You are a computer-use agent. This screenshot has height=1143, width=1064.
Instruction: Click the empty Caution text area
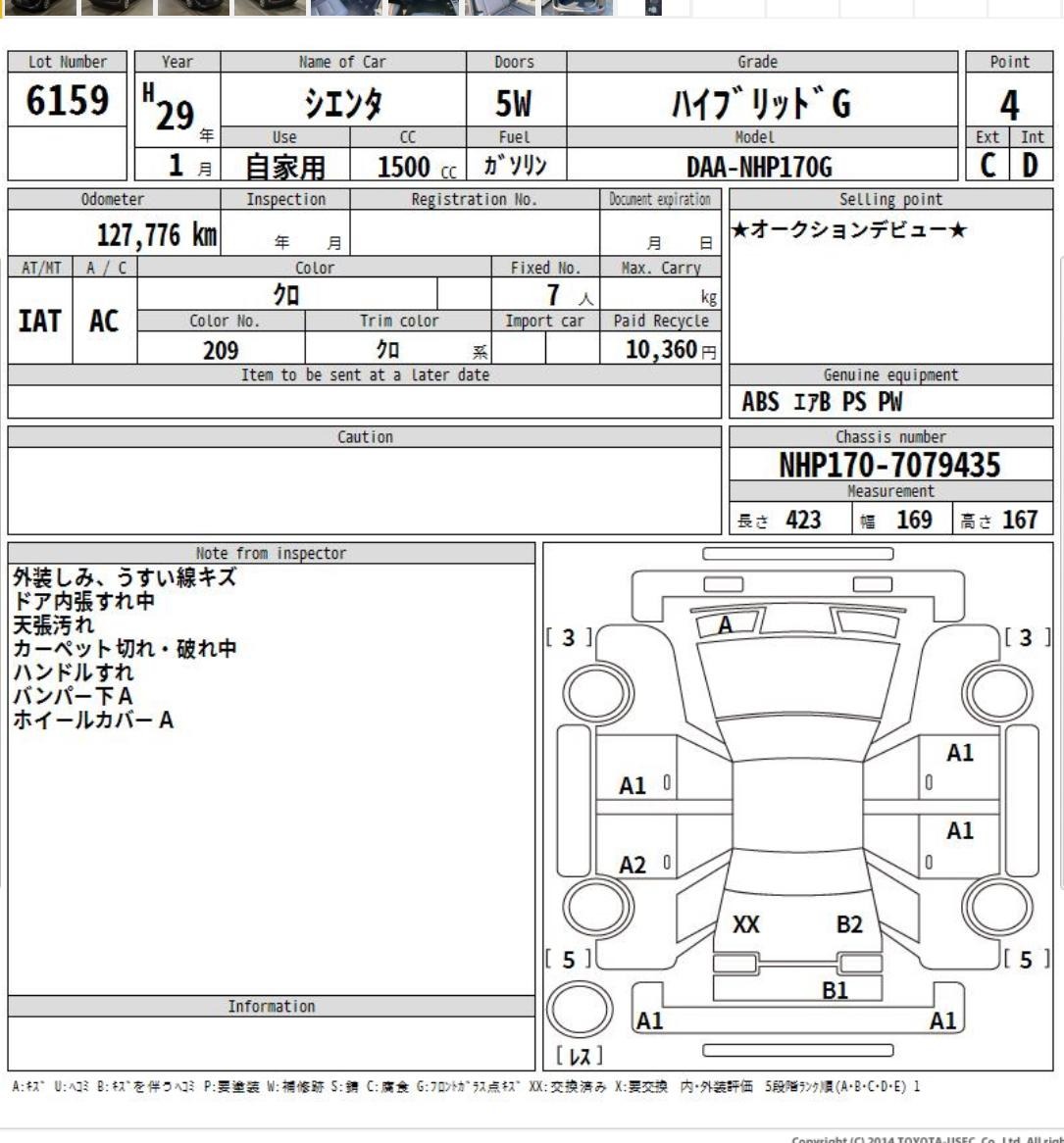pyautogui.click(x=367, y=491)
